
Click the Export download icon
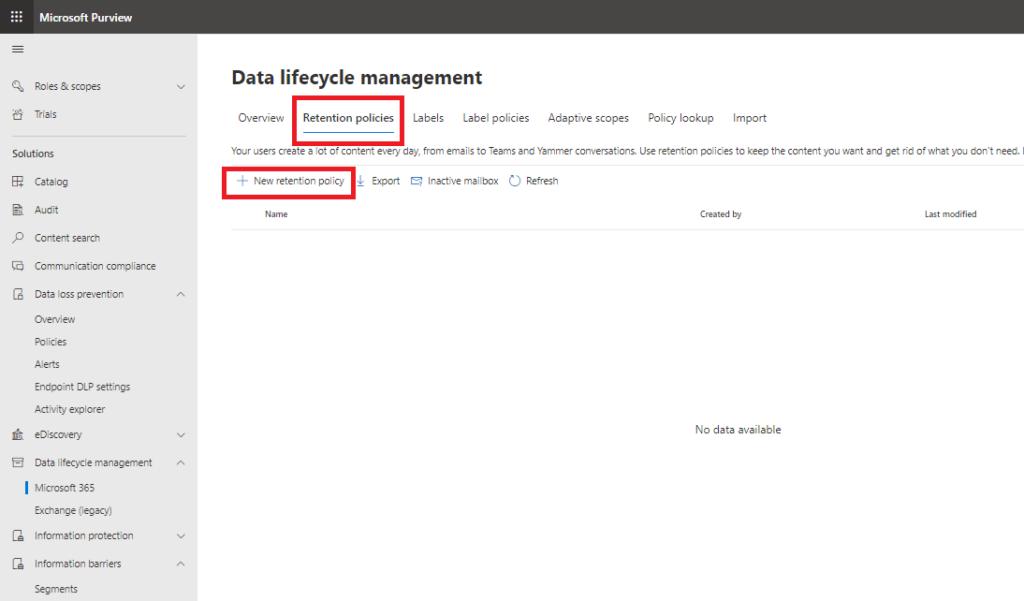click(x=361, y=181)
